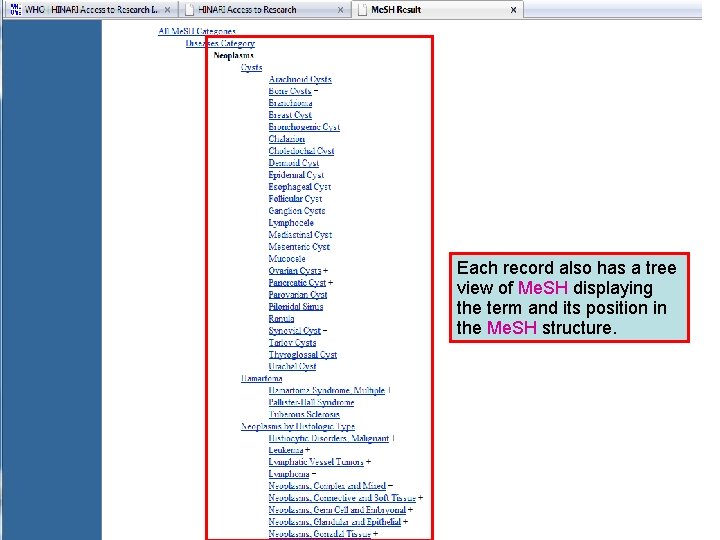Expand the plus sign beside Bone Cysts
Viewport: 720px width, 540px height.
[x=316, y=91]
